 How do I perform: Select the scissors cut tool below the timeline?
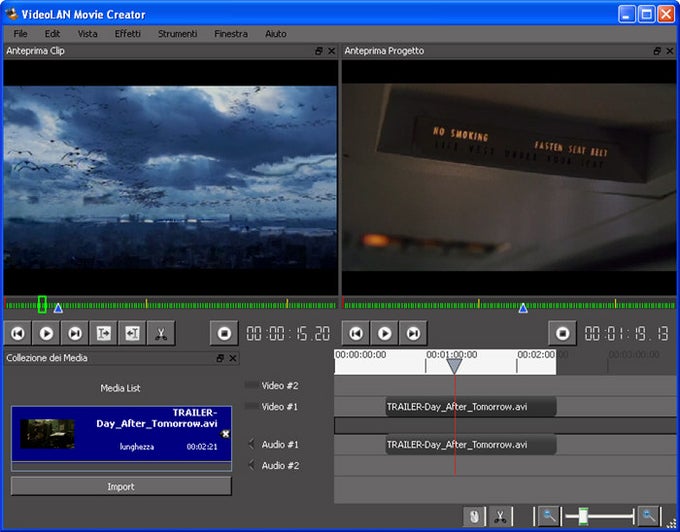(500, 516)
